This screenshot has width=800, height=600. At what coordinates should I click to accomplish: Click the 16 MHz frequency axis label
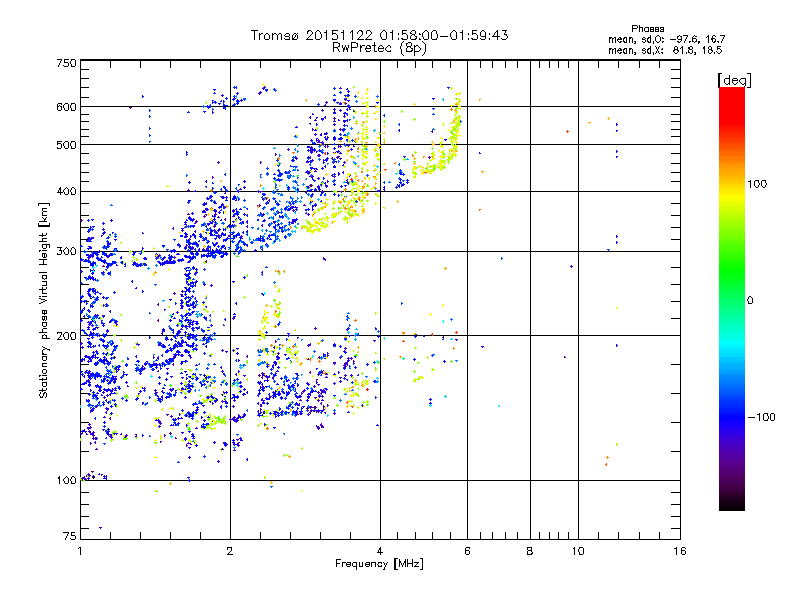tap(680, 551)
